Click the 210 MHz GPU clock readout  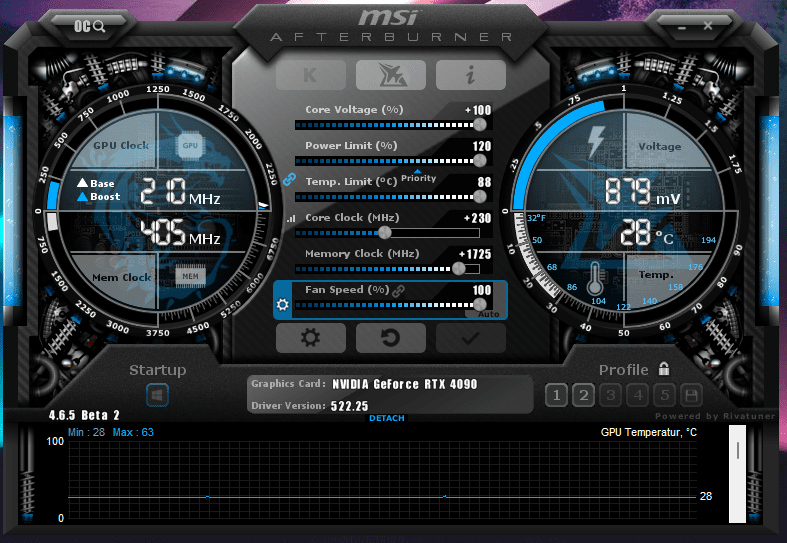(x=180, y=192)
